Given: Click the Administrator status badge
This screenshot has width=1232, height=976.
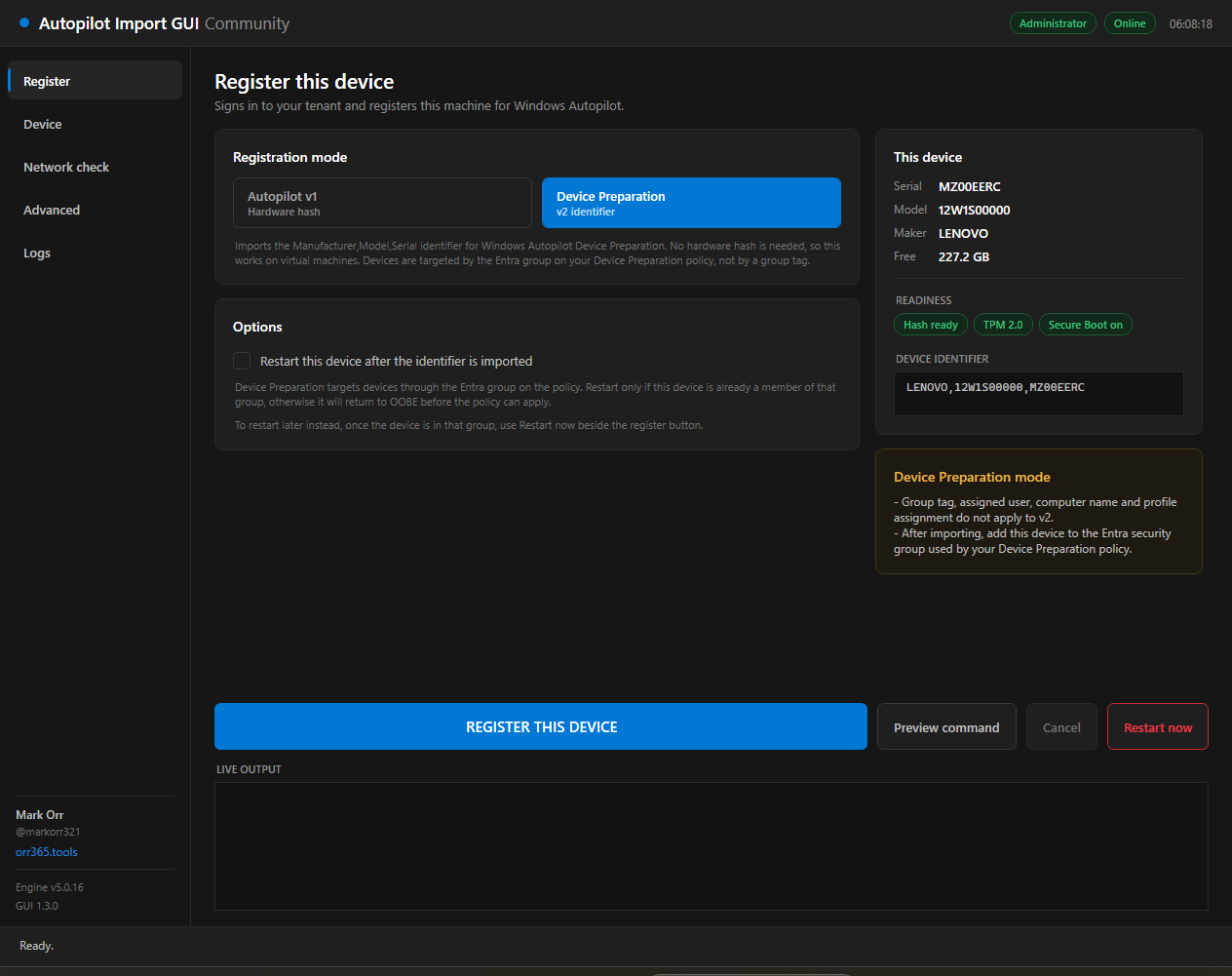Looking at the screenshot, I should [x=1053, y=23].
